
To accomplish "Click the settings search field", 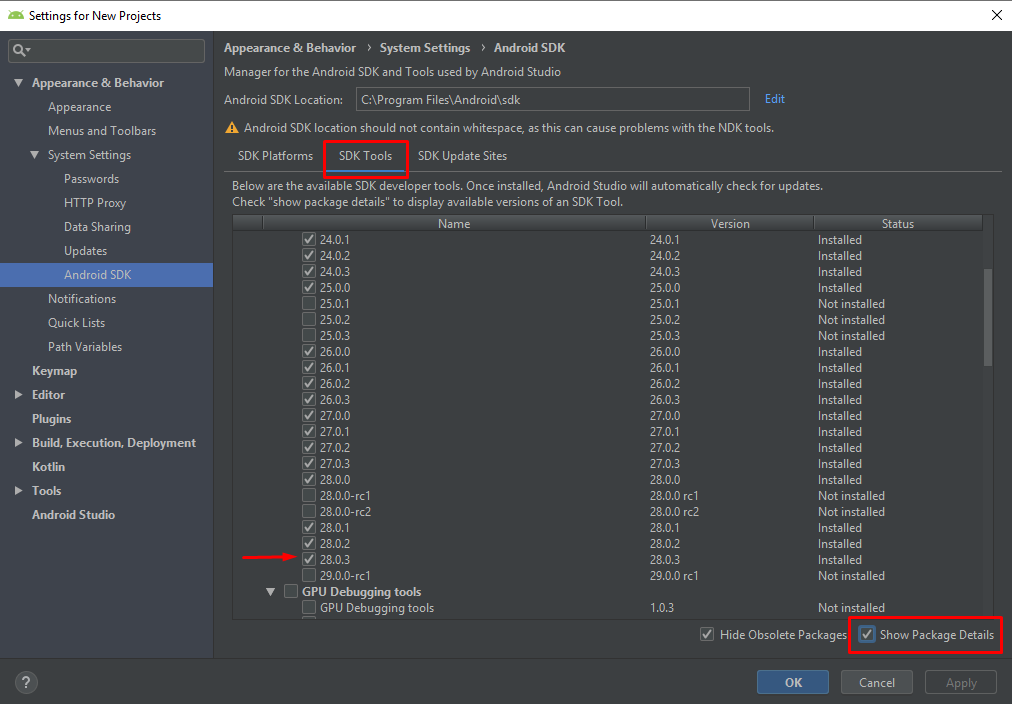I will (x=106, y=50).
